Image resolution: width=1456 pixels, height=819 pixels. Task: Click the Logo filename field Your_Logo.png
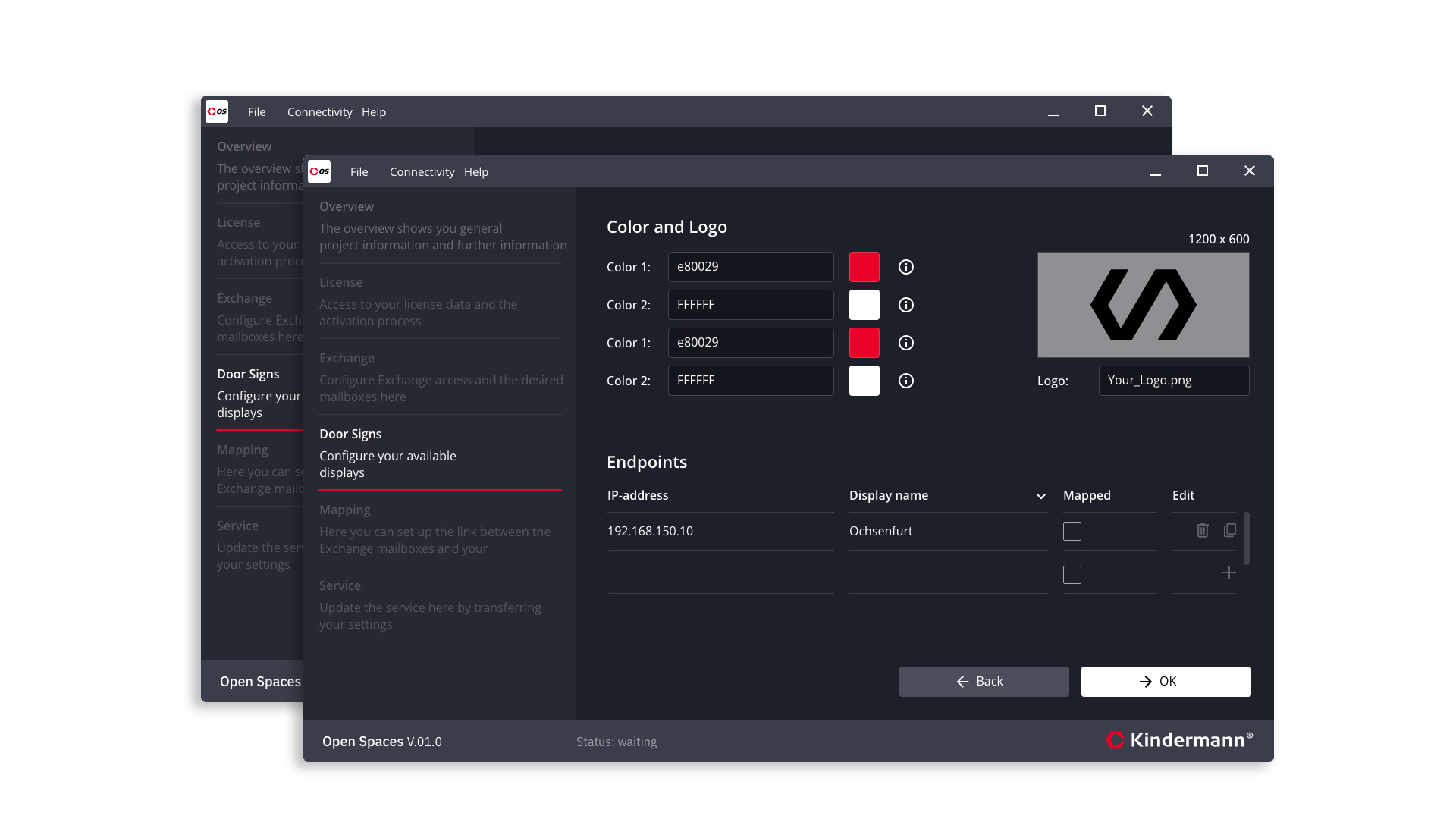[x=1173, y=381]
